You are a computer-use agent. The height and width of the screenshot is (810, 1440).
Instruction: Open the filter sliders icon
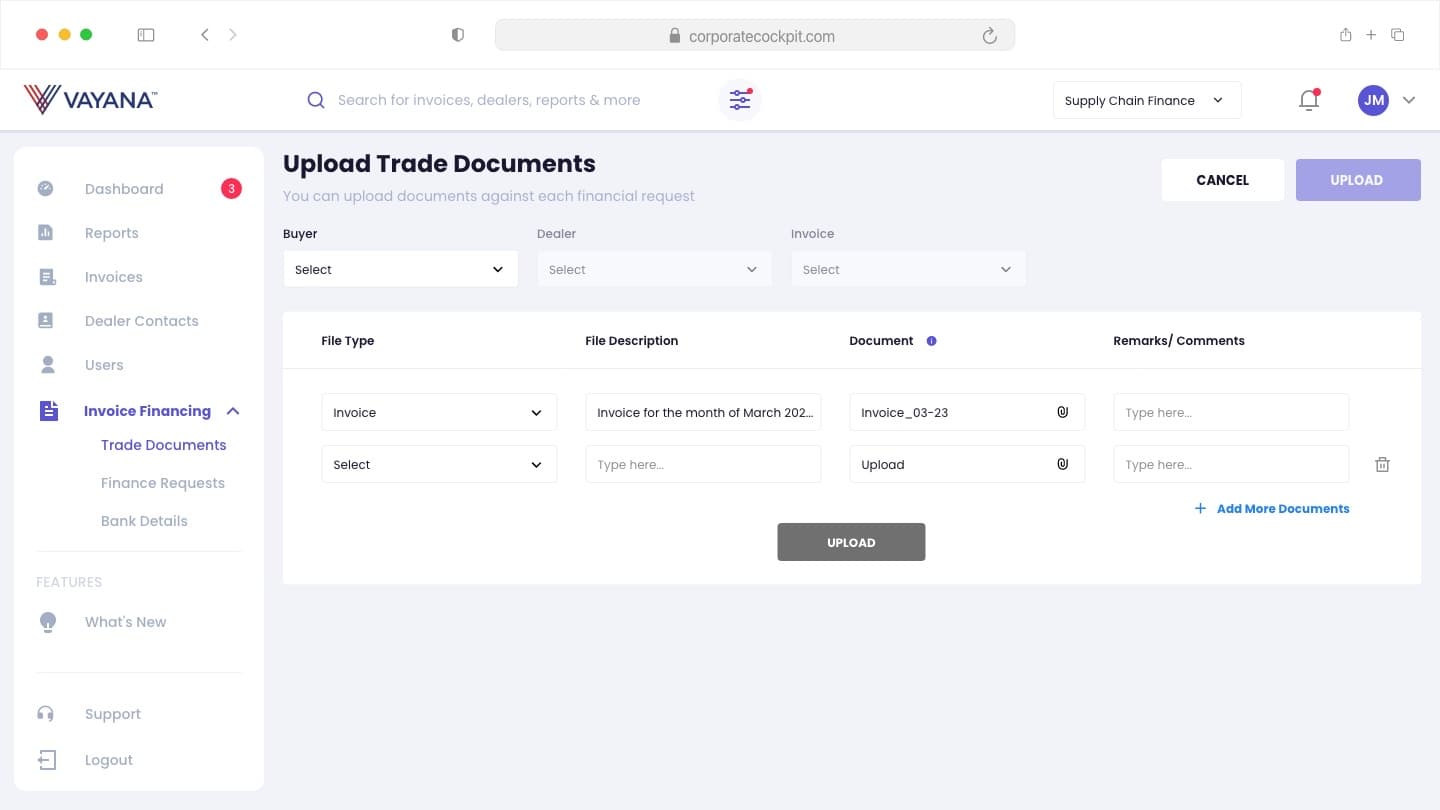pyautogui.click(x=740, y=100)
